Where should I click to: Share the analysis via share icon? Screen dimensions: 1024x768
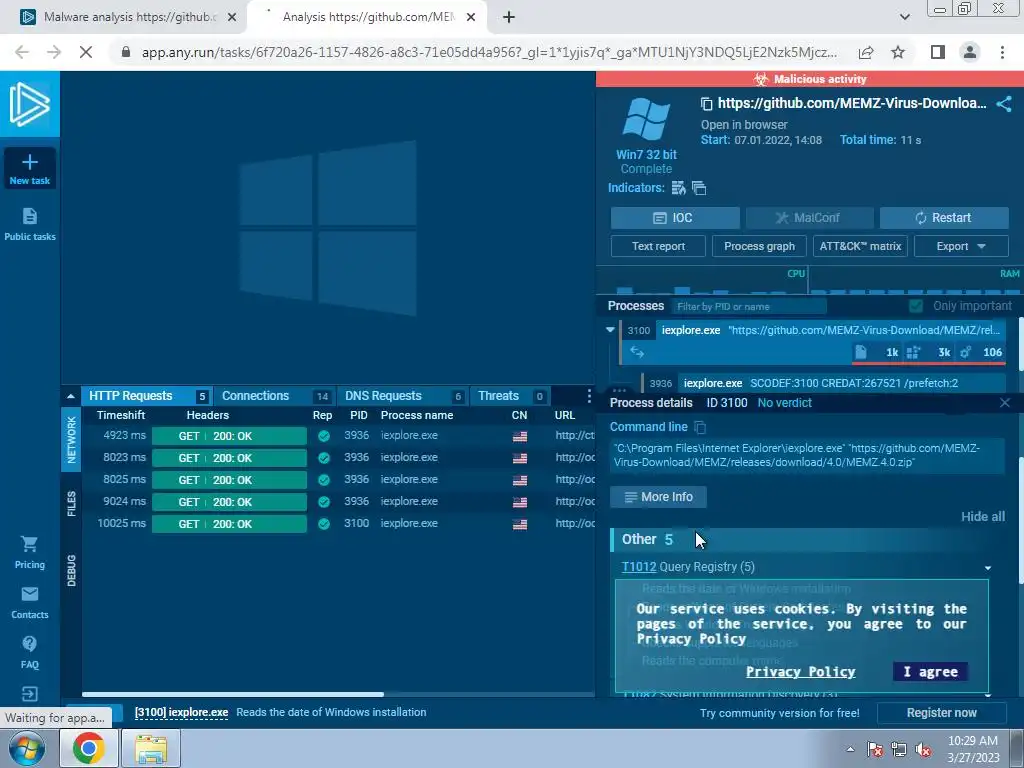[1004, 104]
